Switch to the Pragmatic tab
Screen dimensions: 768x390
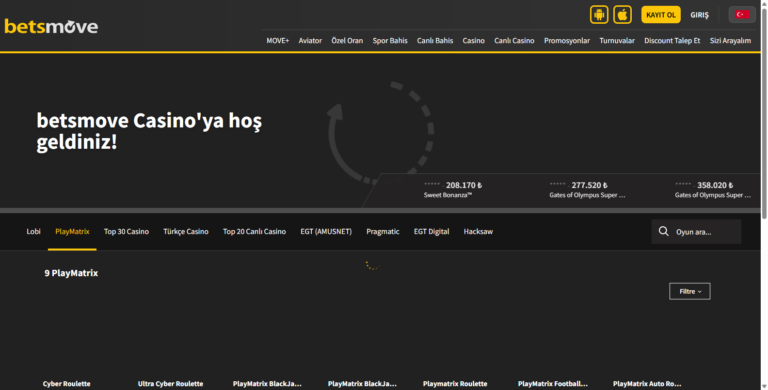click(383, 231)
